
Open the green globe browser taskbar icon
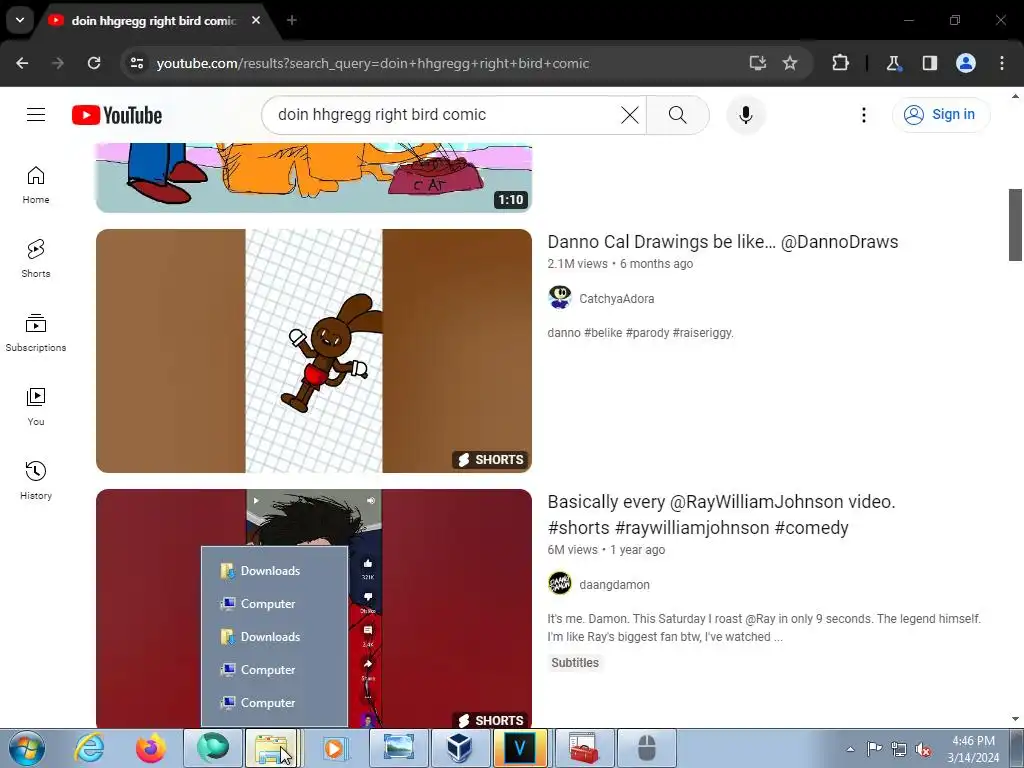[x=213, y=748]
